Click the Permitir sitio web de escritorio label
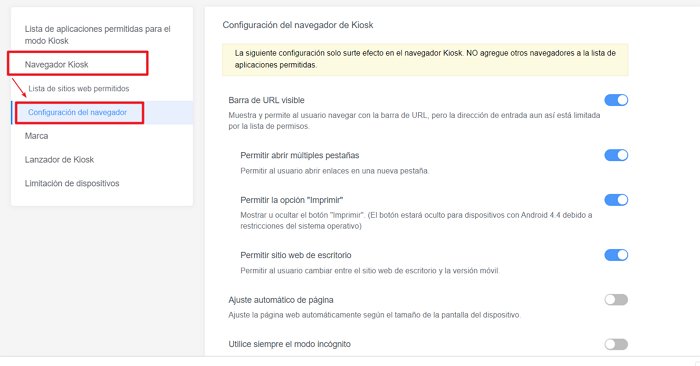Screen dimensions: 700x366 click(x=296, y=255)
